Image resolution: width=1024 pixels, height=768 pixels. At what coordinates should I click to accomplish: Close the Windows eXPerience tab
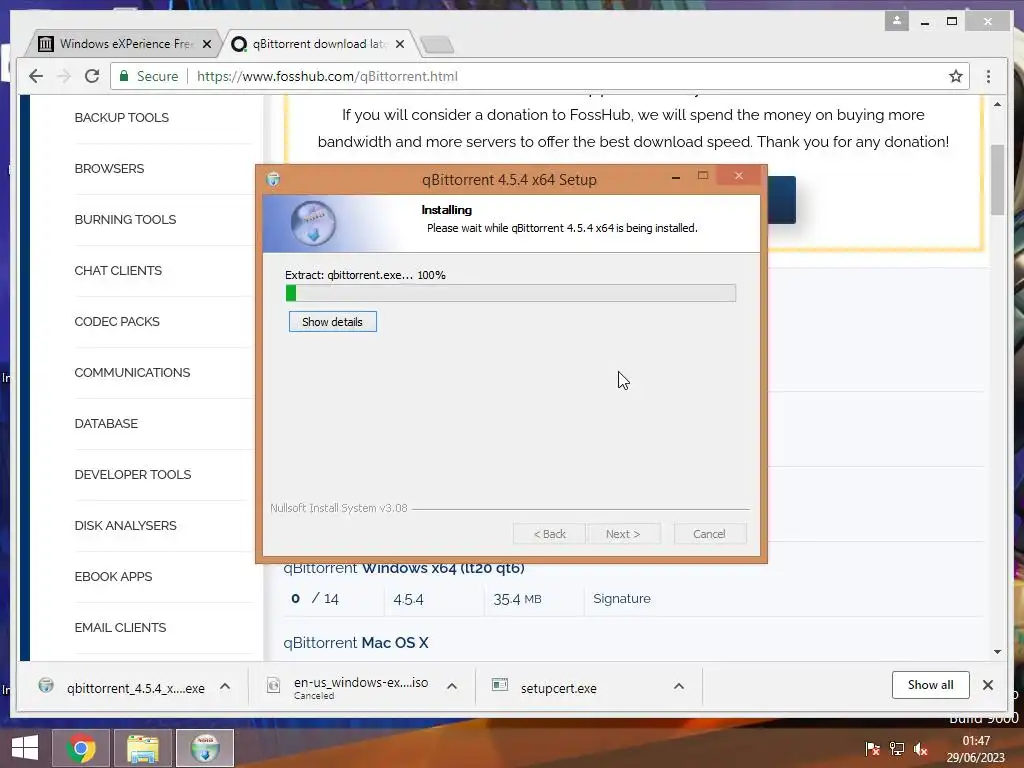point(207,44)
